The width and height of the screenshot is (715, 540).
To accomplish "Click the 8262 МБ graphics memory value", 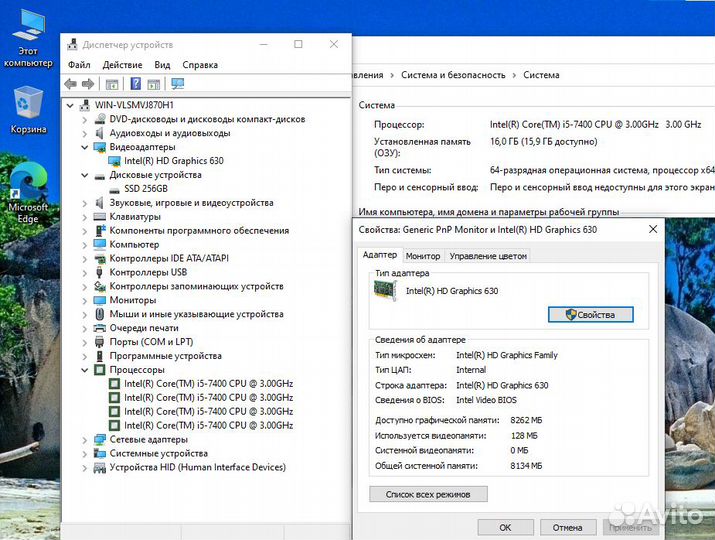I will click(x=526, y=420).
